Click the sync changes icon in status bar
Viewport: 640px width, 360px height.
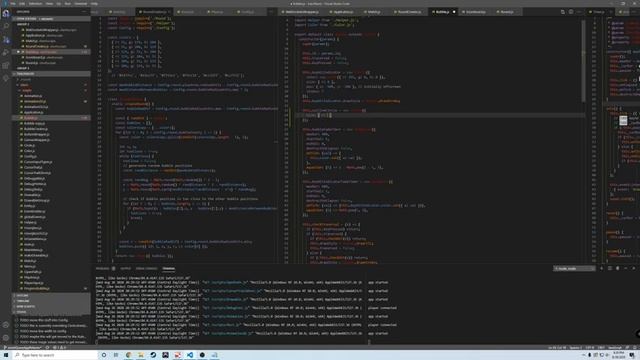[x=47, y=348]
